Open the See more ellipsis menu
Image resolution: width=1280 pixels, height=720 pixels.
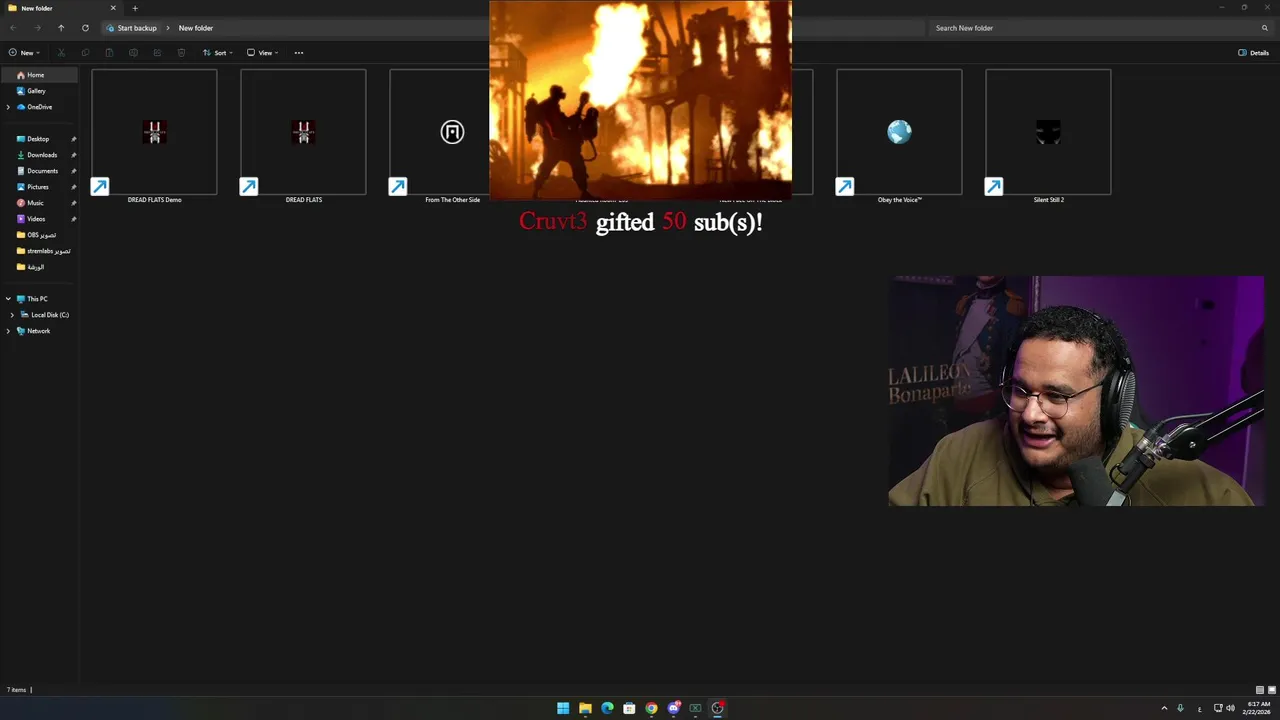point(299,53)
